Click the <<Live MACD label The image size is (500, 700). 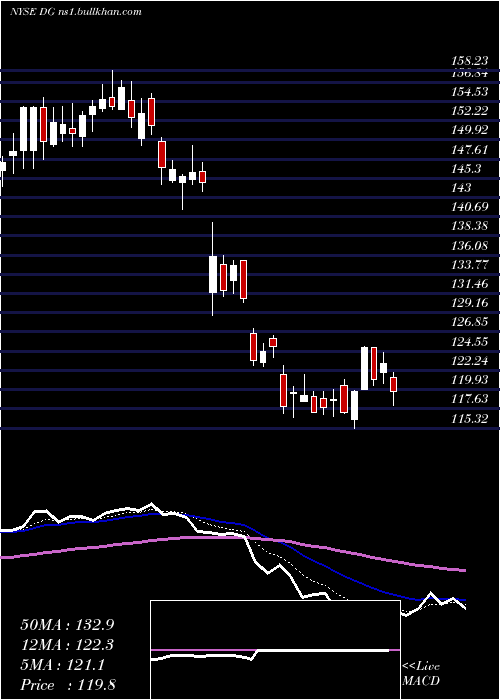tap(421, 674)
